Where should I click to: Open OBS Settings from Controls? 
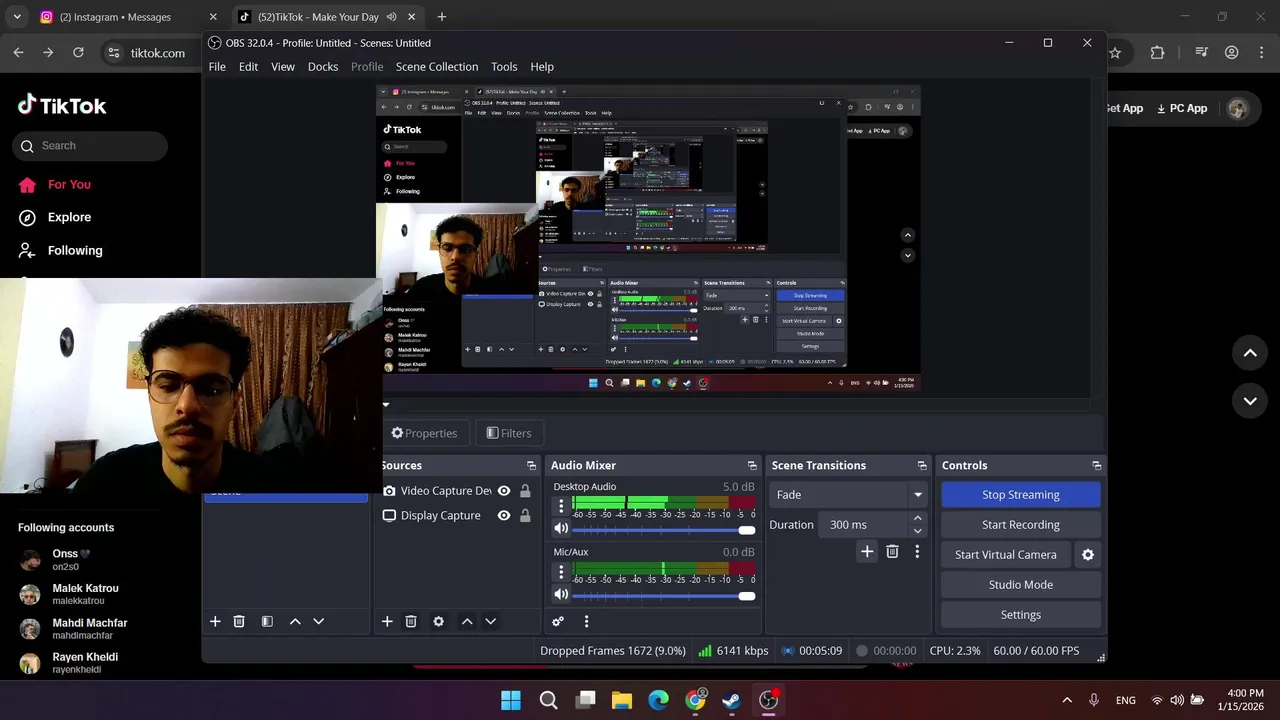coord(1020,614)
